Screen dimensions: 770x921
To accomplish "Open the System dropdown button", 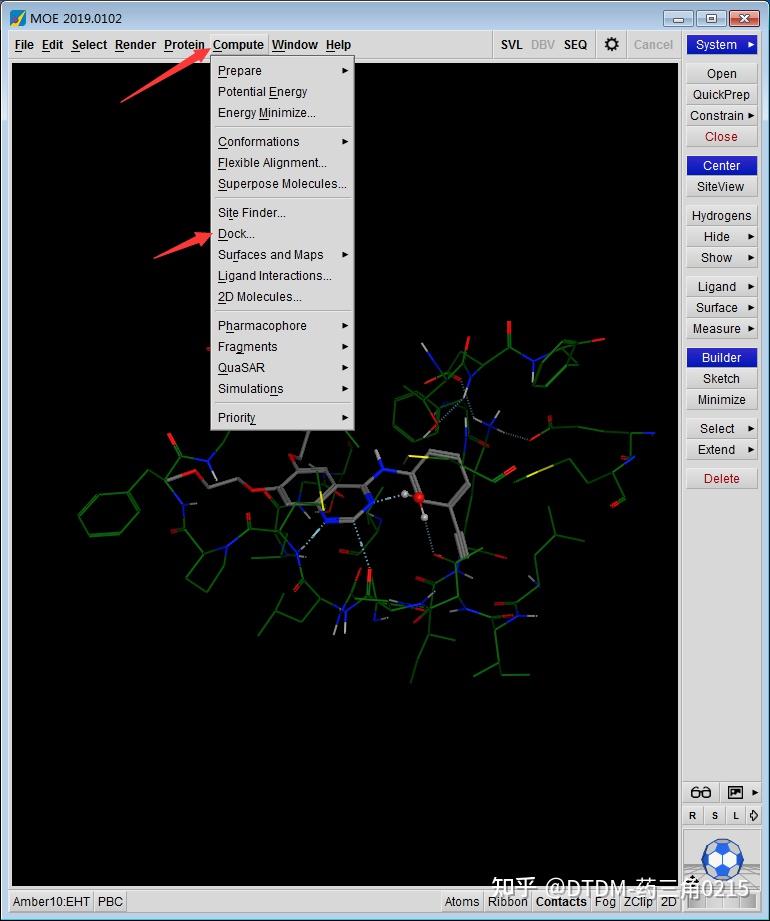I will [x=722, y=45].
